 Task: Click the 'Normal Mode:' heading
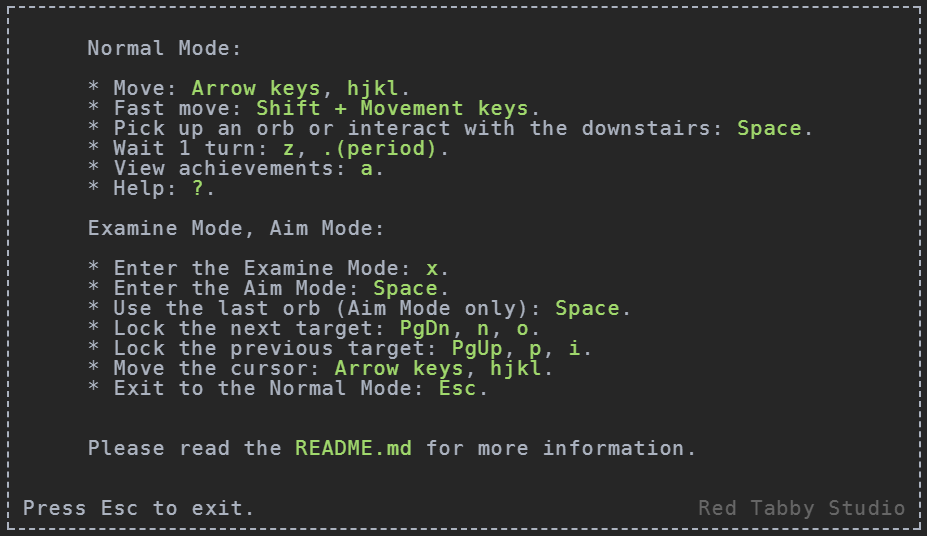point(164,48)
